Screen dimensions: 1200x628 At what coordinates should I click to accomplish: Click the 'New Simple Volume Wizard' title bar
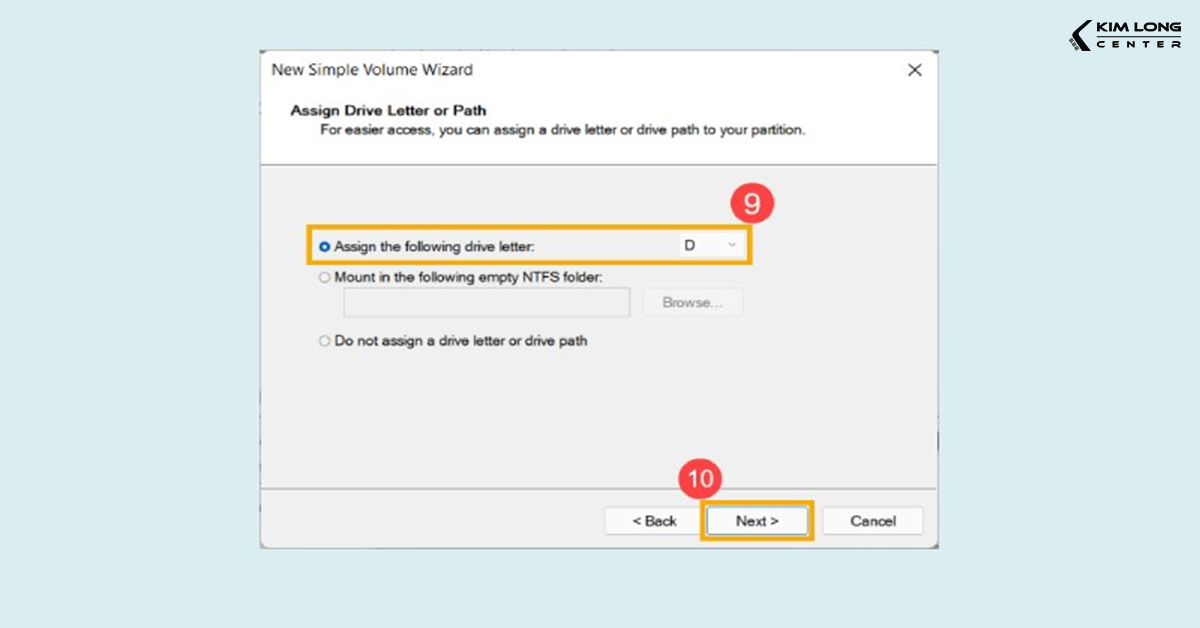(x=372, y=70)
